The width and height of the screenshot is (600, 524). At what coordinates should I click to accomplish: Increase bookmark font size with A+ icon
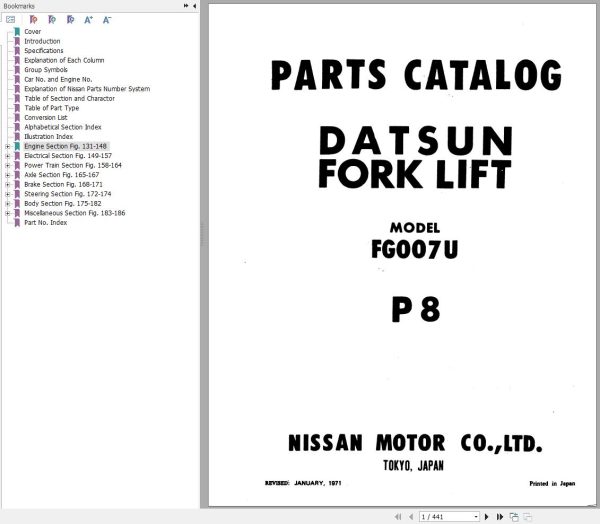coord(88,20)
